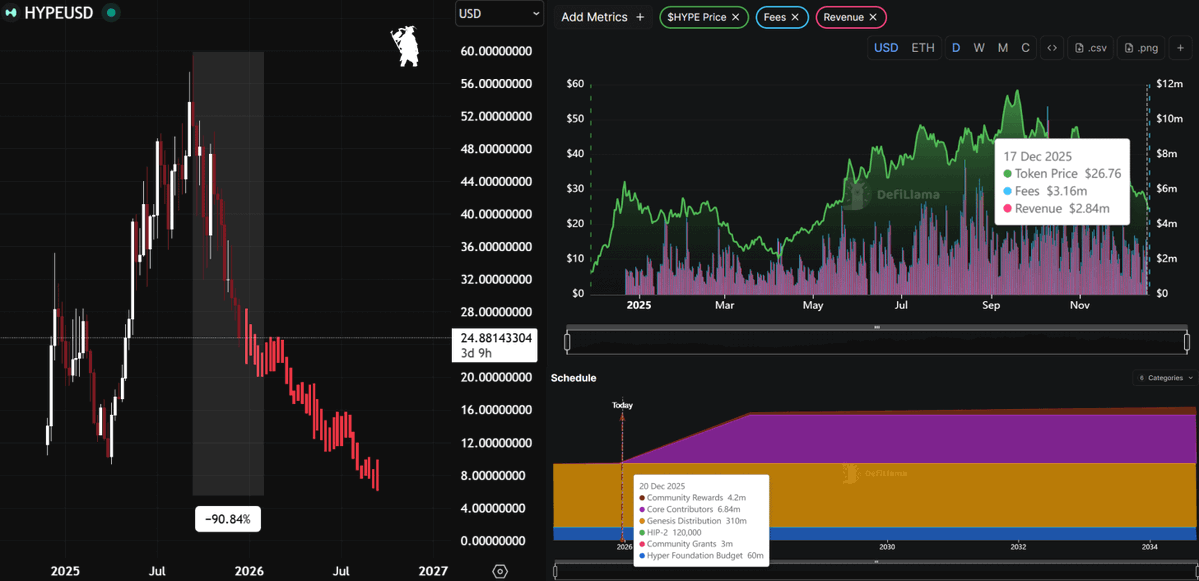This screenshot has width=1199, height=581.
Task: Click Revenue $2.84m in tooltip
Action: point(1056,208)
